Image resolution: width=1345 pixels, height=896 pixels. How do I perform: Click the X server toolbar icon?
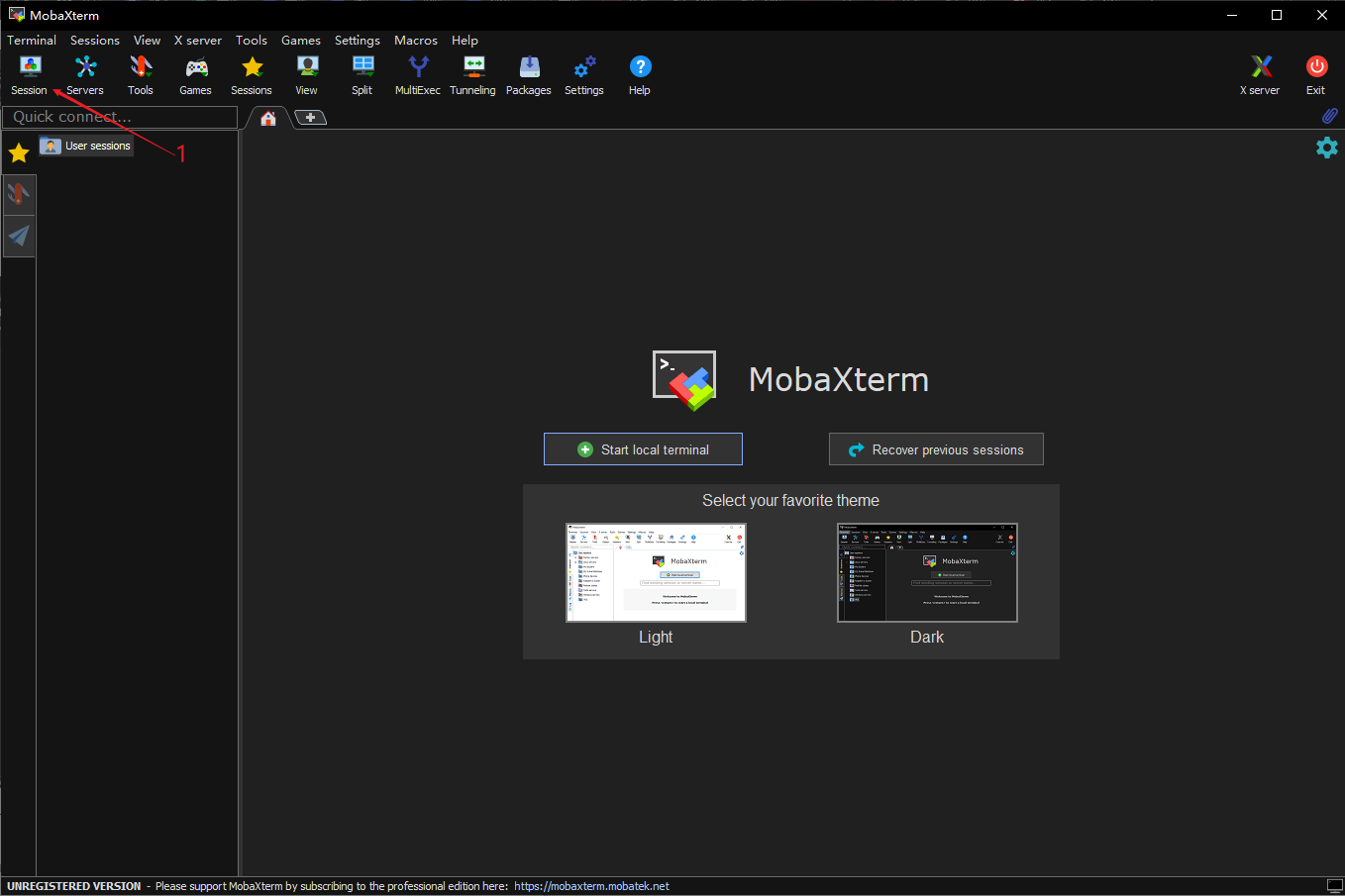(x=1260, y=74)
